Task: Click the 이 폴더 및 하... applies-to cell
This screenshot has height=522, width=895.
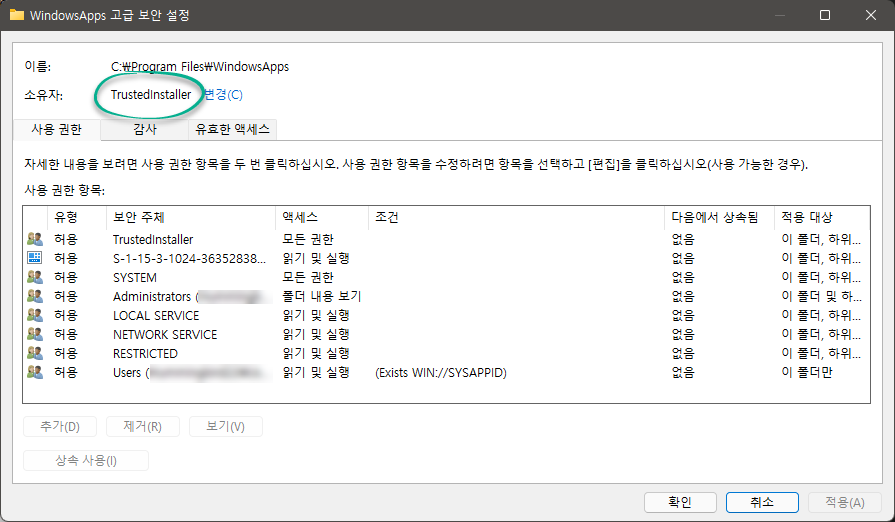Action: click(x=821, y=297)
